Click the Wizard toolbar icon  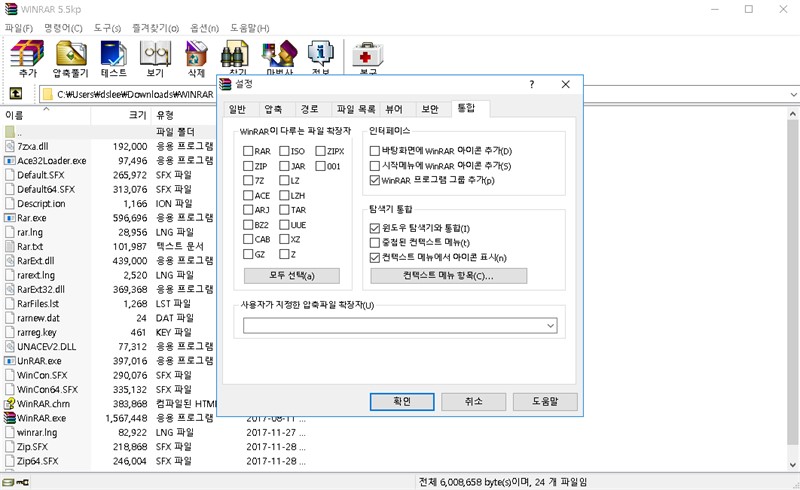coord(279,54)
